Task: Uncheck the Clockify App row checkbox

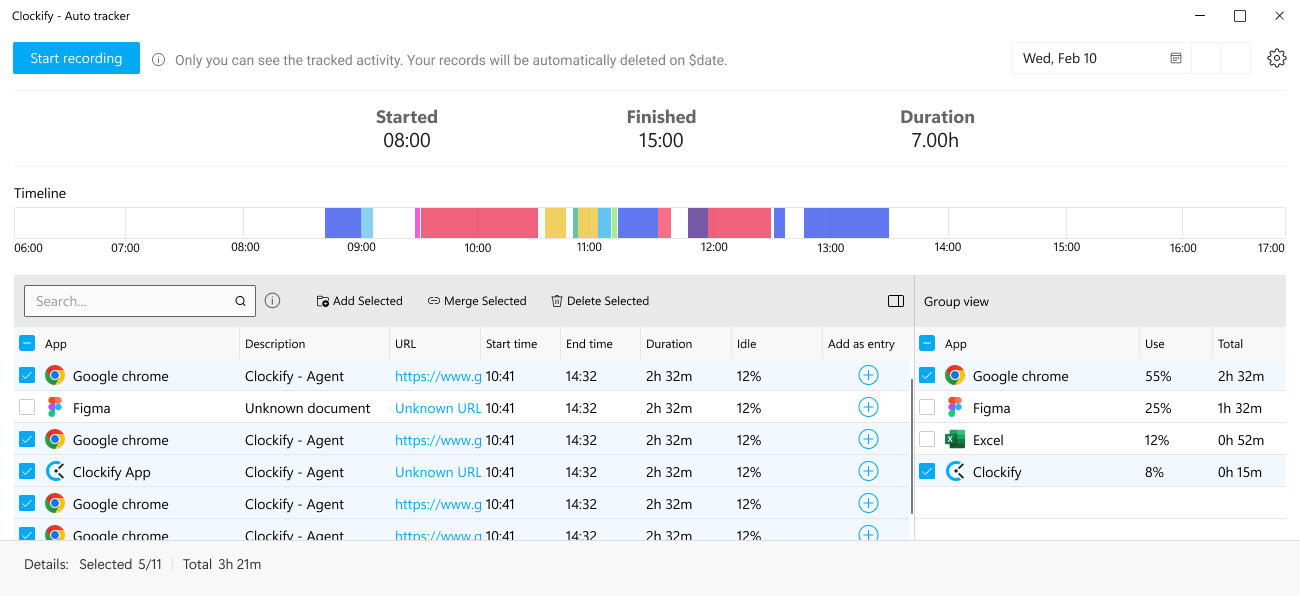Action: coord(27,472)
